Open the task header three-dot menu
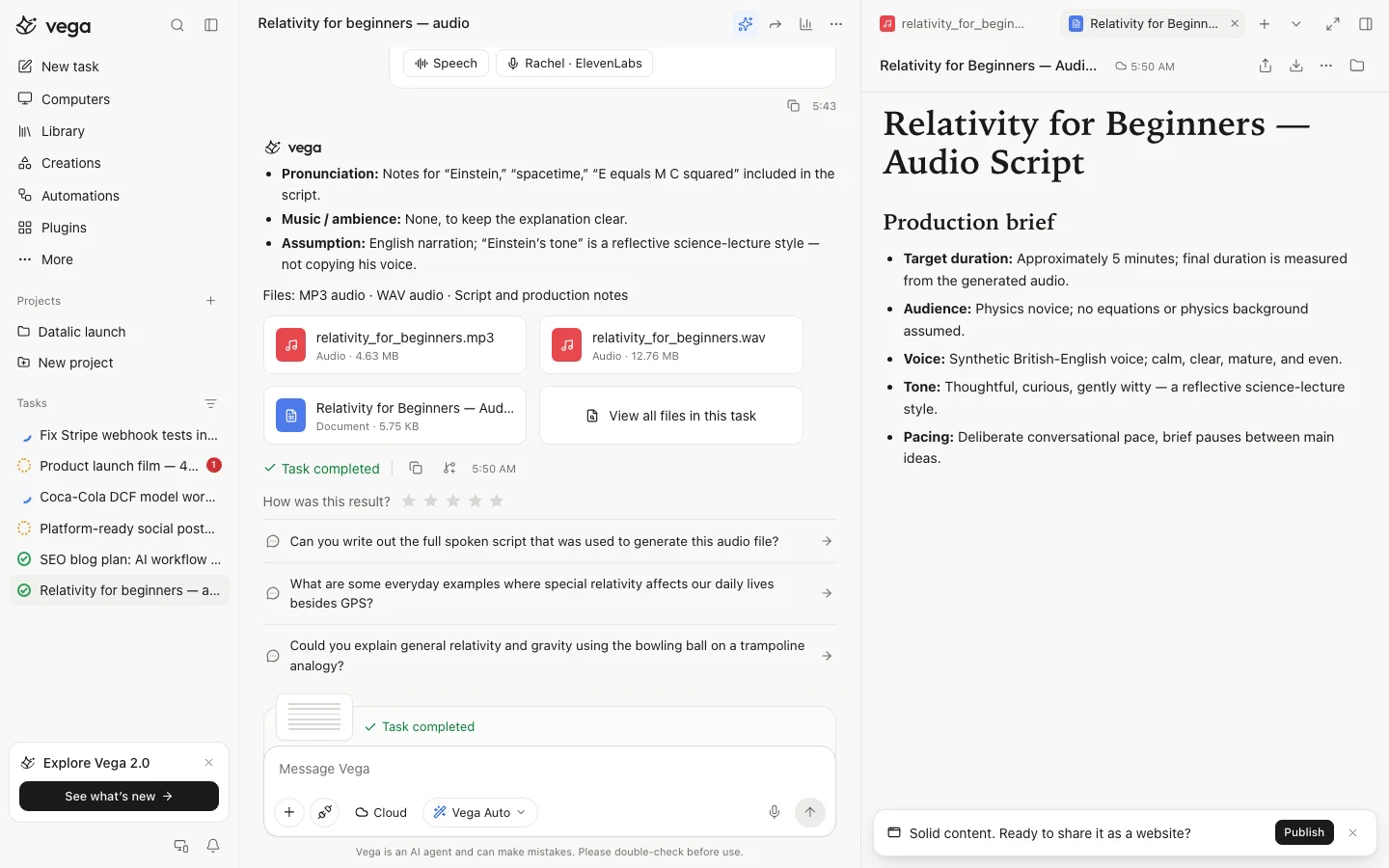Image resolution: width=1389 pixels, height=868 pixels. pos(836,24)
